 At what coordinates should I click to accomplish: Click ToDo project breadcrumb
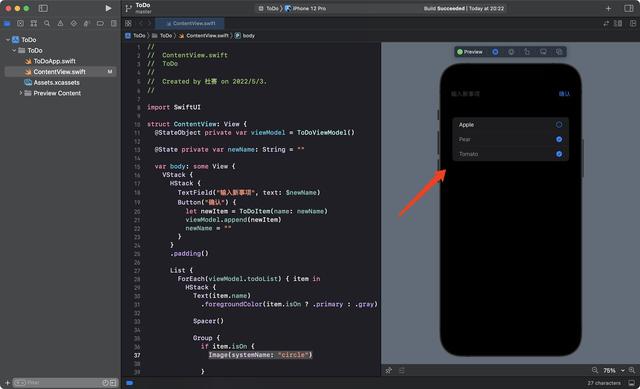(x=136, y=36)
